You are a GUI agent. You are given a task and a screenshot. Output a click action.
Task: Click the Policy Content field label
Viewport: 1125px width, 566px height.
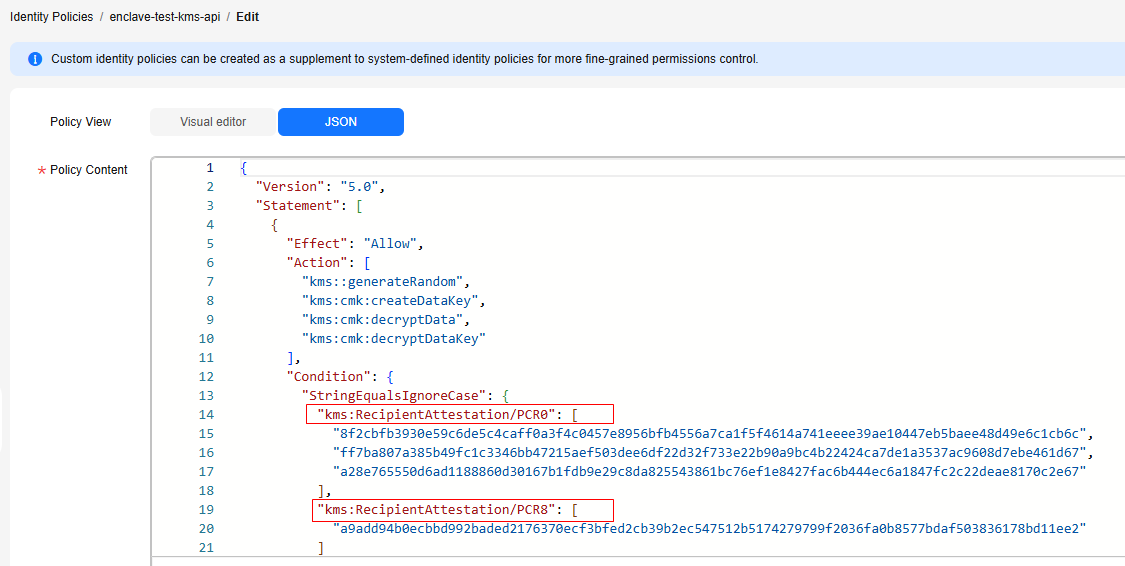point(89,170)
